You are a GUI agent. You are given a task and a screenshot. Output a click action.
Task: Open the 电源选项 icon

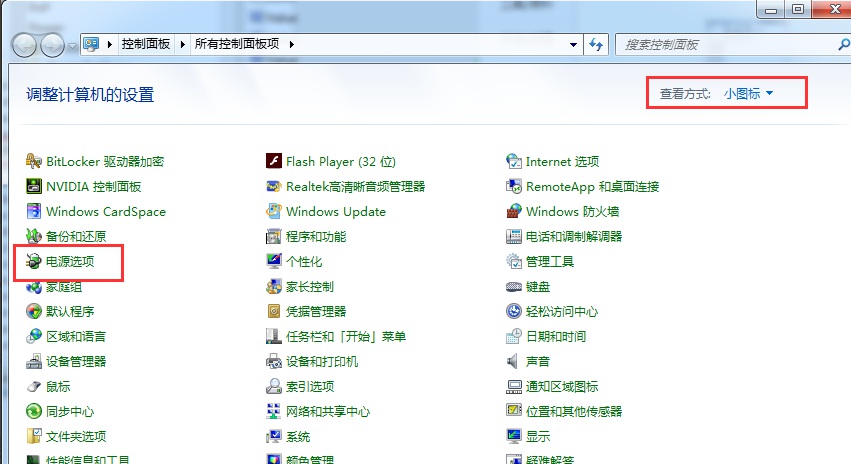(x=35, y=262)
